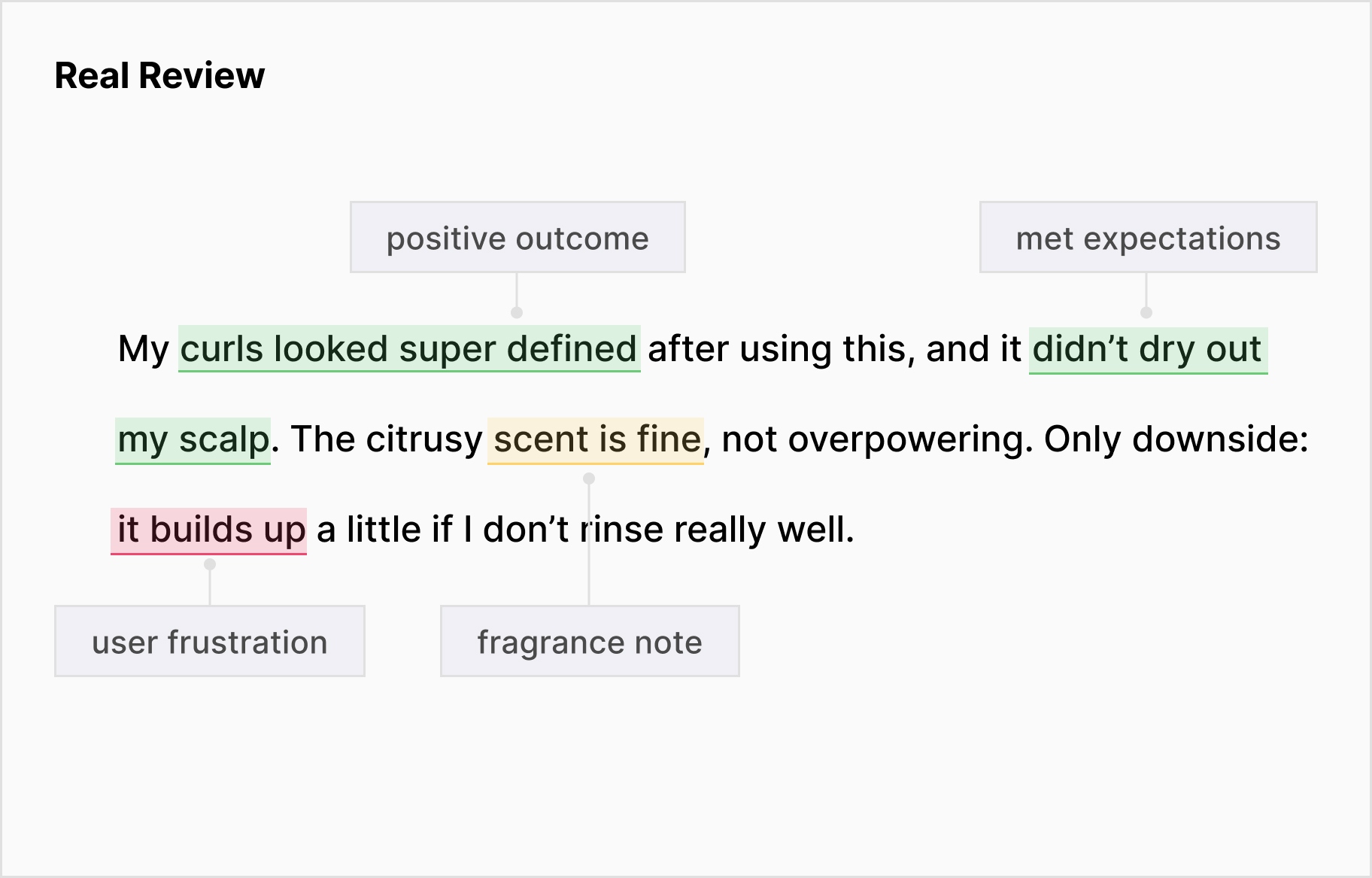Click the green highlighted 'my scalp' text
The height and width of the screenshot is (878, 1372).
(193, 439)
